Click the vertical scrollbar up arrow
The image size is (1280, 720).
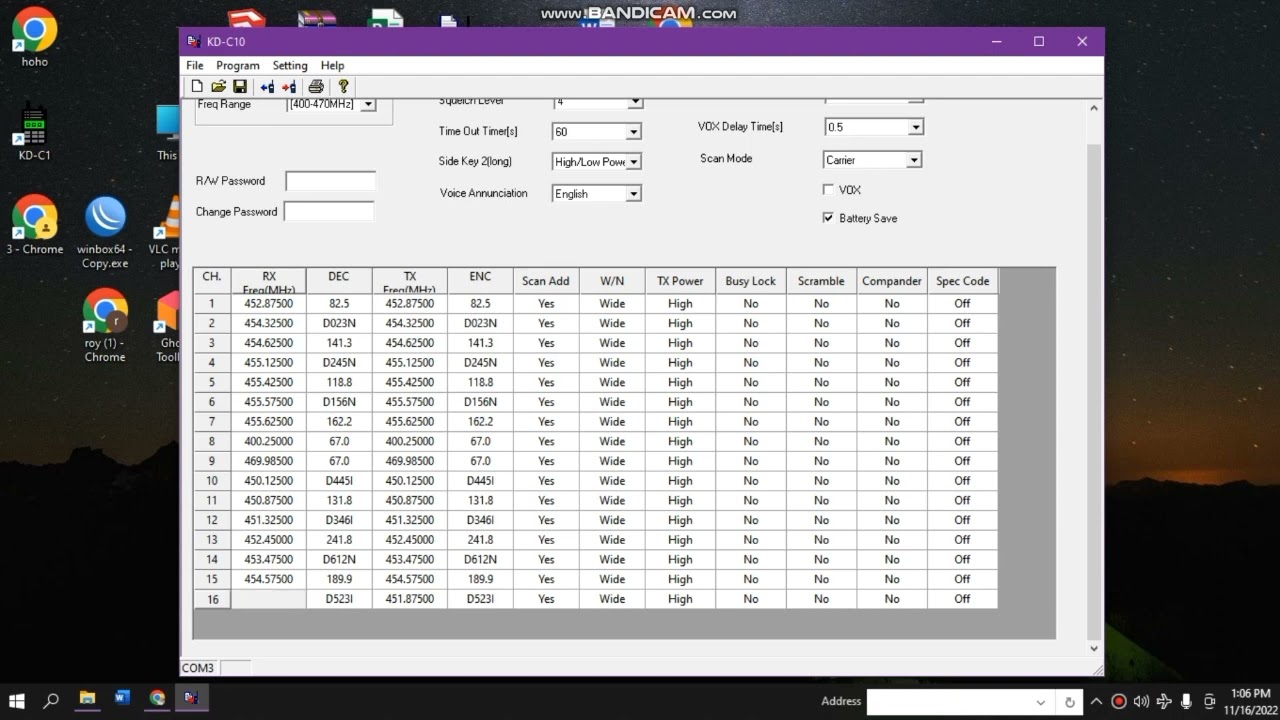coord(1093,107)
